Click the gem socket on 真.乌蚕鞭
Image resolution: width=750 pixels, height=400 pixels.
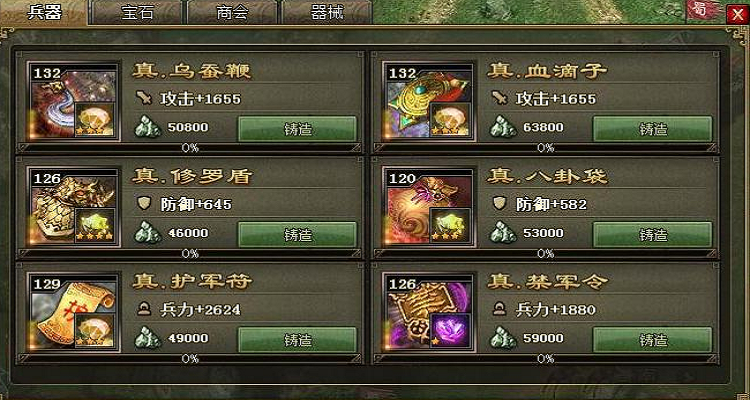[95, 120]
